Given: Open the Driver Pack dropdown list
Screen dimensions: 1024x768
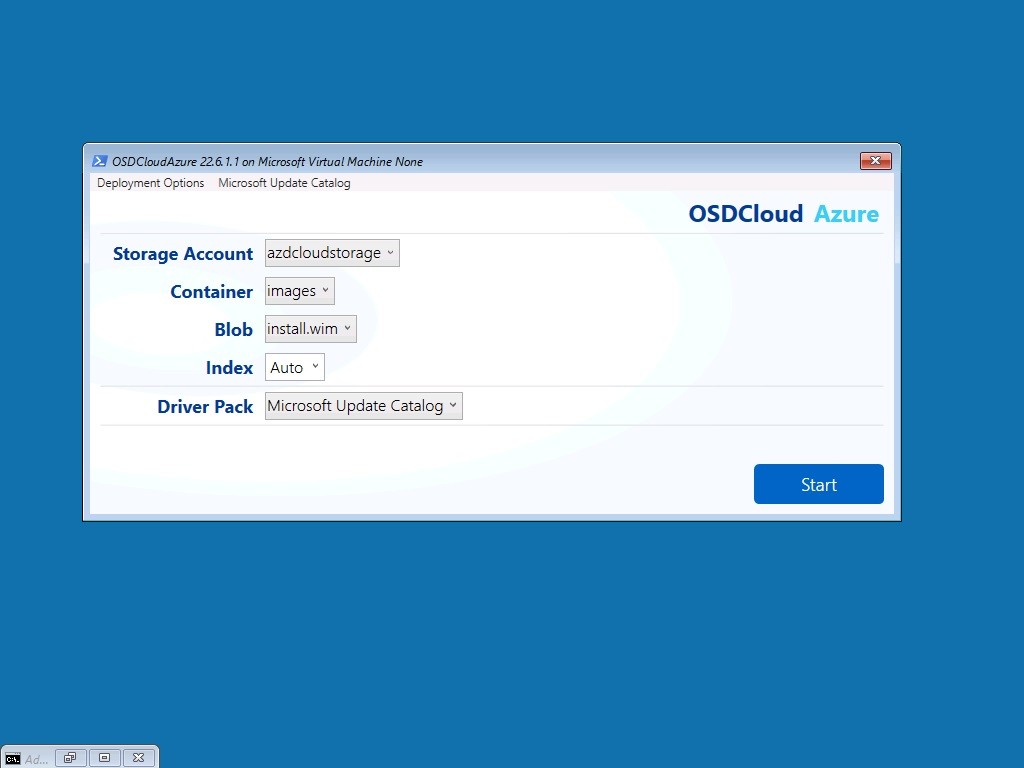Looking at the screenshot, I should tap(364, 406).
